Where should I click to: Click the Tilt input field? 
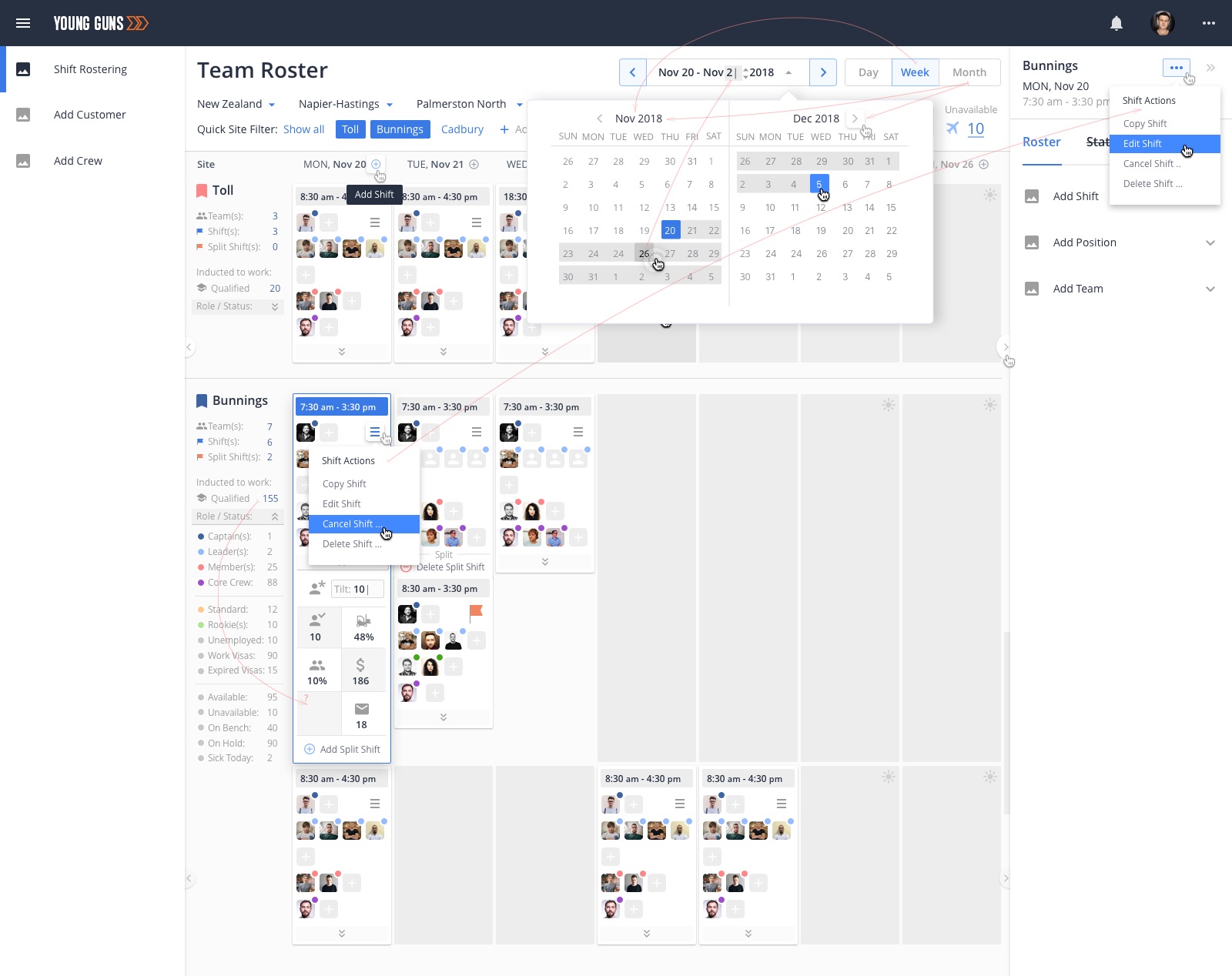point(357,589)
